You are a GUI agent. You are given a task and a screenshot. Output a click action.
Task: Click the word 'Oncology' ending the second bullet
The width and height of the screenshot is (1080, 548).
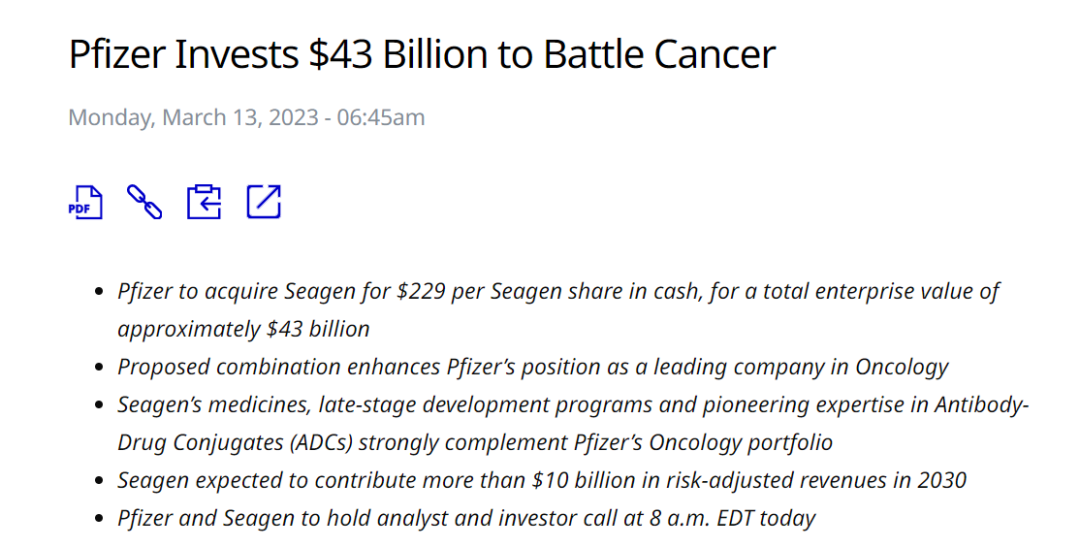click(901, 367)
